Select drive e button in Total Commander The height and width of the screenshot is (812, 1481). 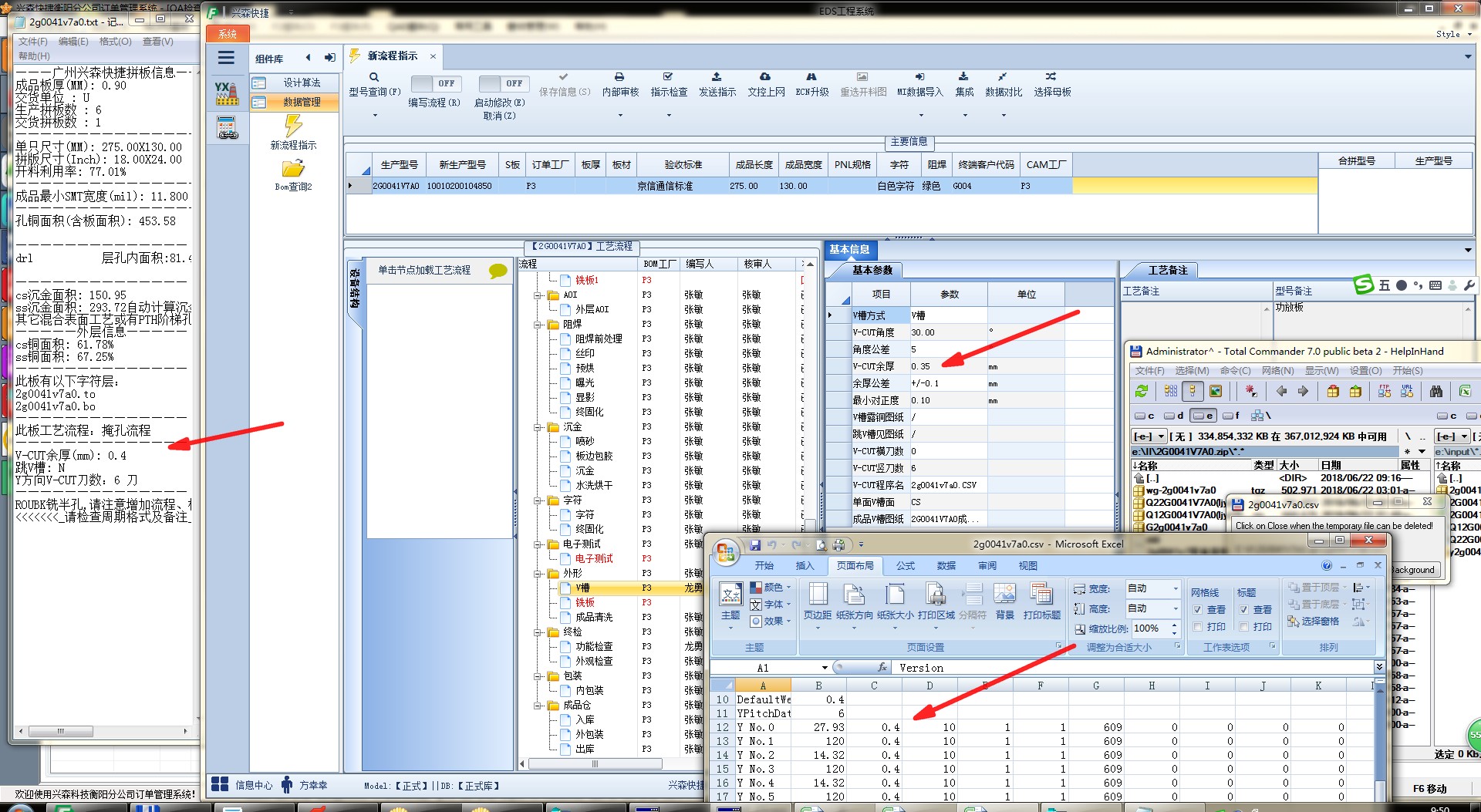[x=1203, y=416]
